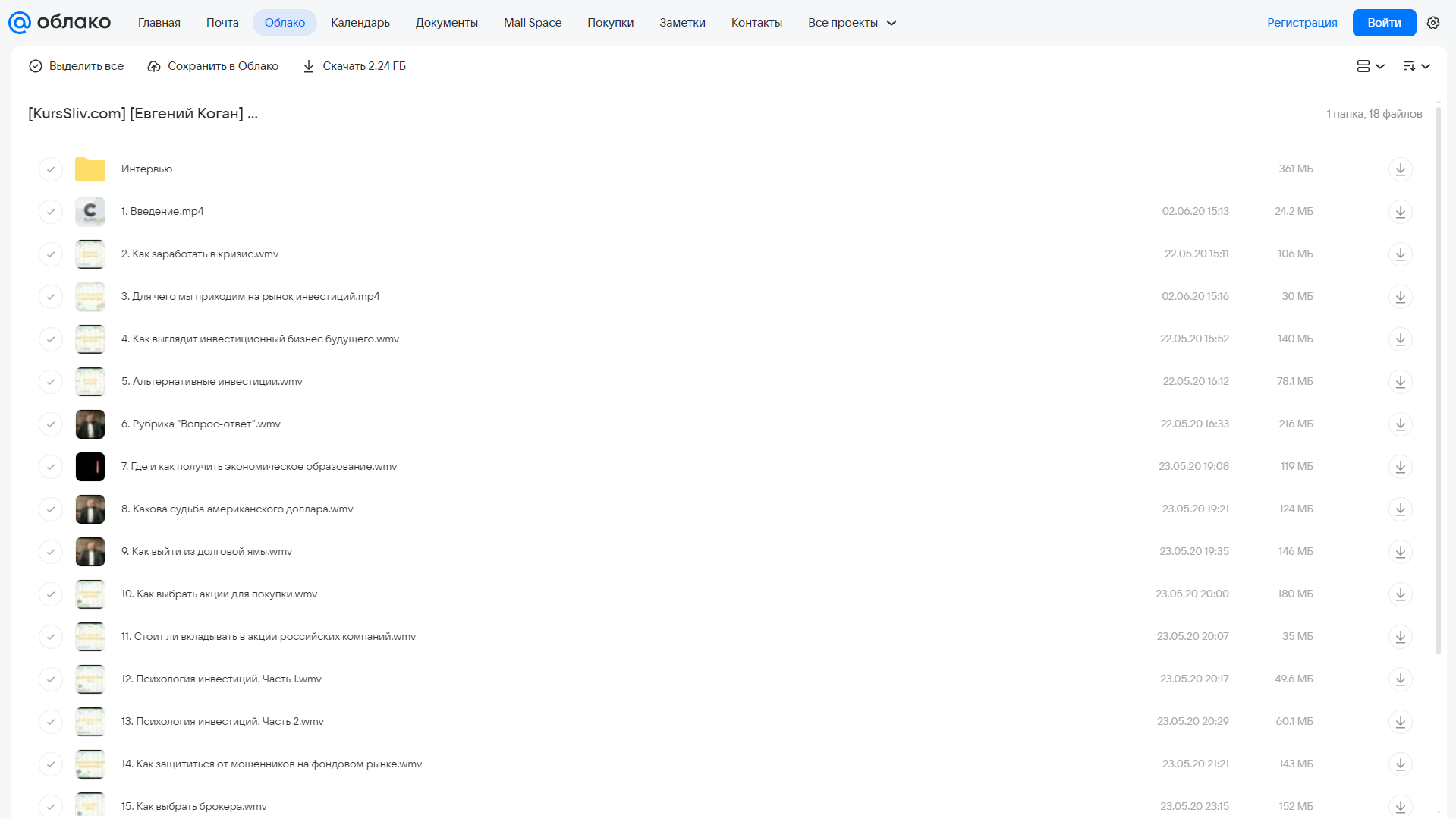Open the view mode dropdown

pos(1370,66)
